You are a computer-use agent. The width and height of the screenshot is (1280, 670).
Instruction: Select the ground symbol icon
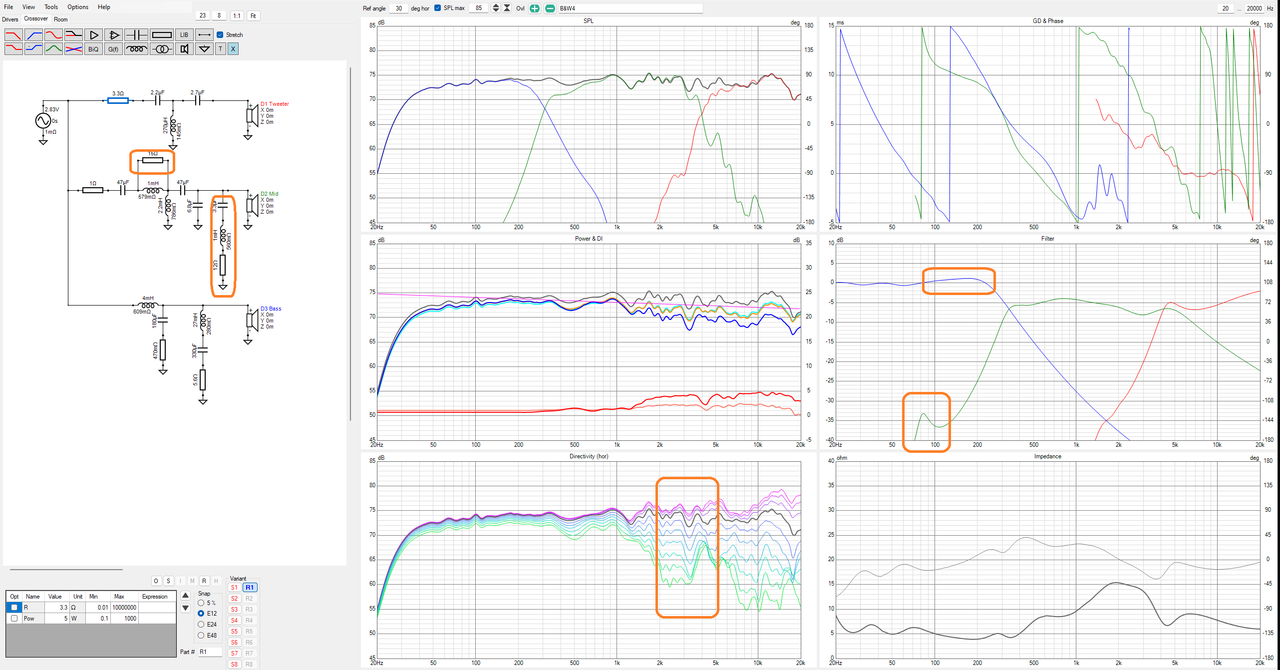point(204,49)
